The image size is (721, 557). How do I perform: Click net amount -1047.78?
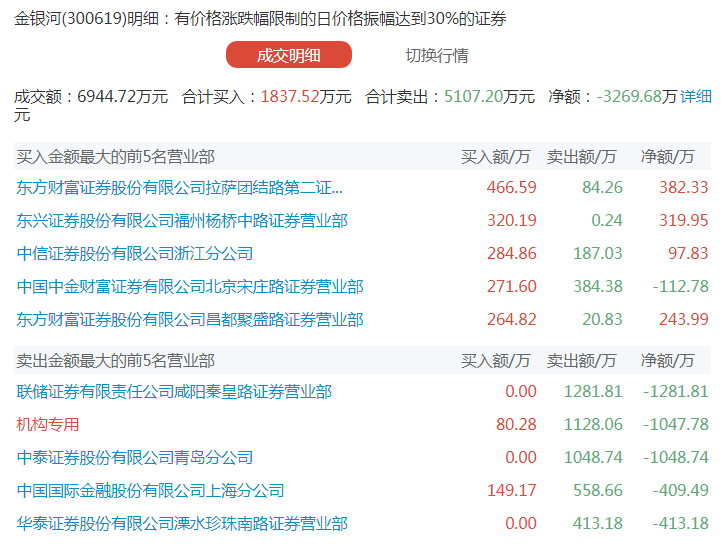point(675,424)
